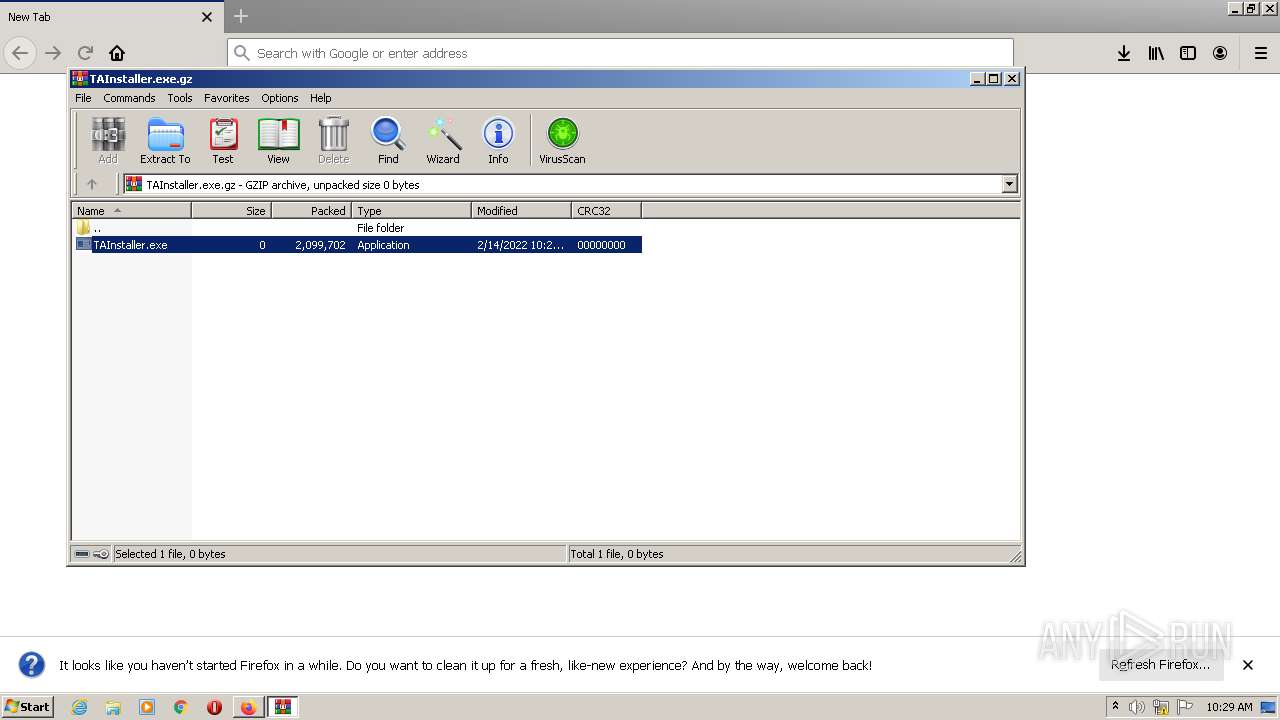
Task: Click the 2,099,702 packed size cell
Action: coord(320,245)
